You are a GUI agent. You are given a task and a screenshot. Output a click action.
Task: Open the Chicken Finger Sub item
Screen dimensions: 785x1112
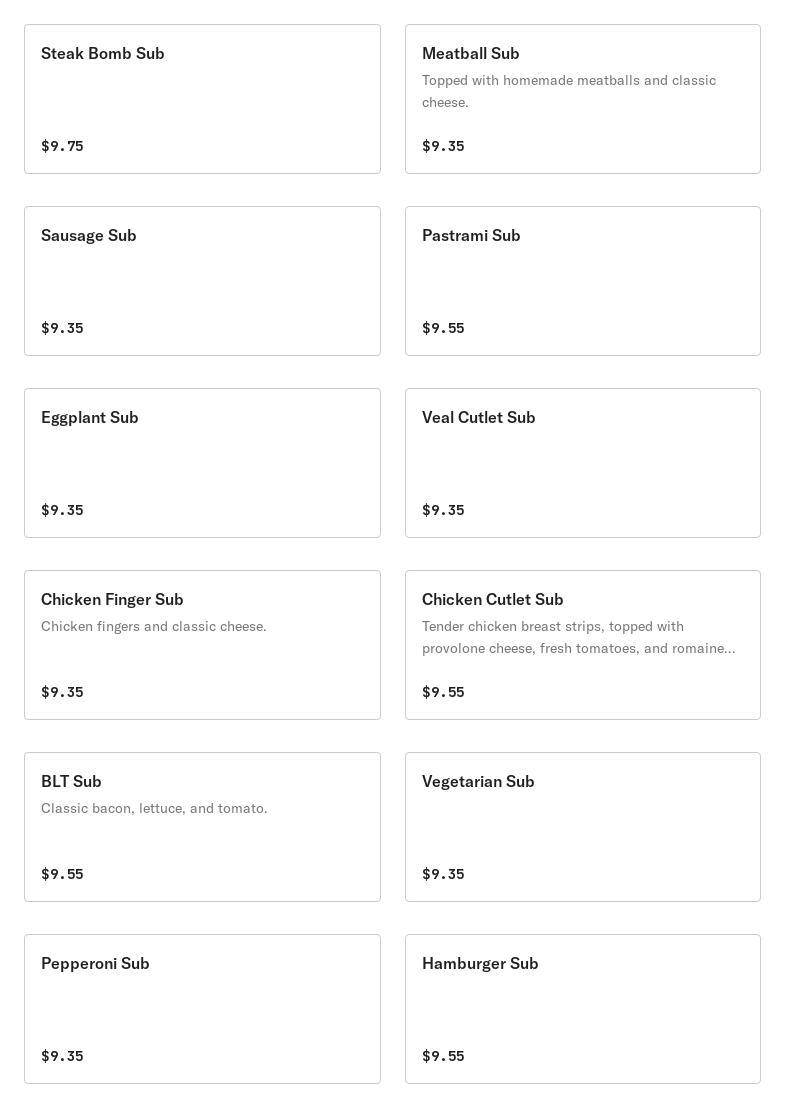point(202,645)
